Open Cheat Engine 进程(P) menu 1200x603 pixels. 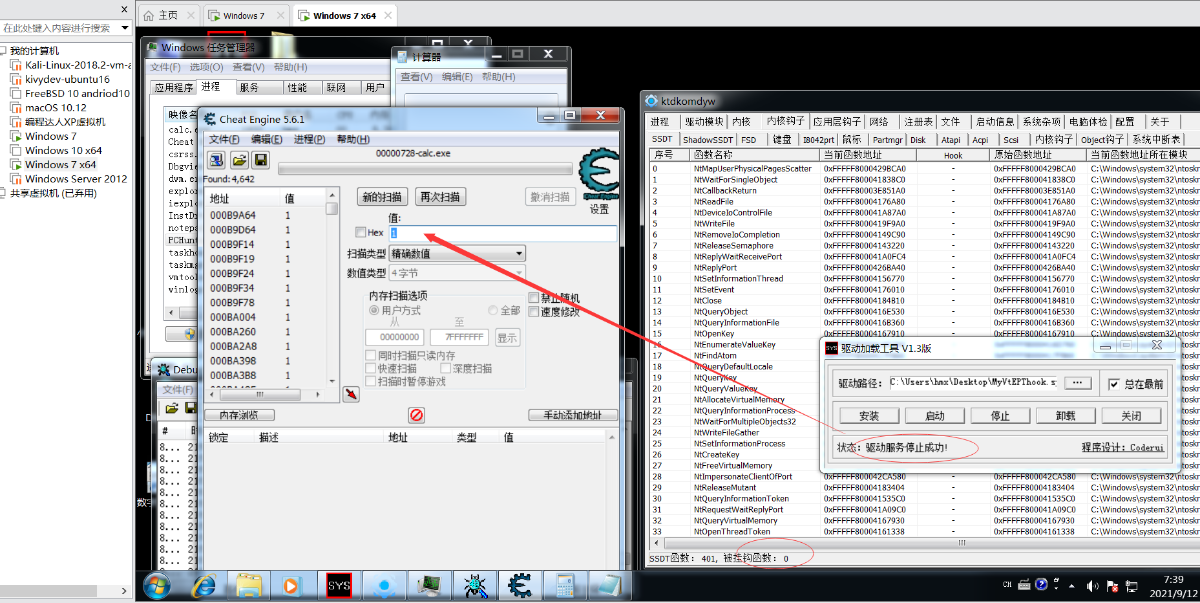coord(311,139)
